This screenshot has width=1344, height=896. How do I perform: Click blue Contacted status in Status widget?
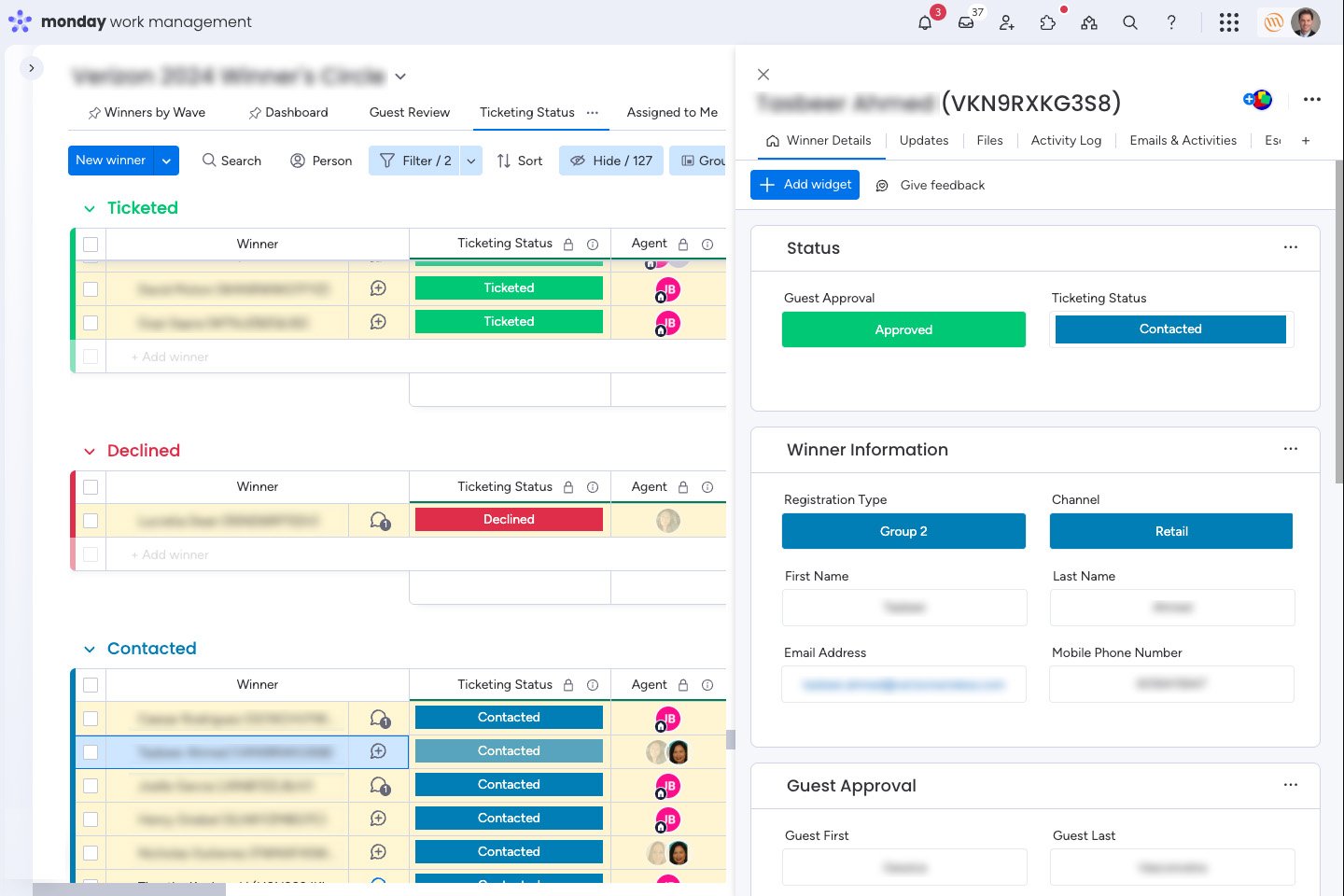click(1170, 329)
